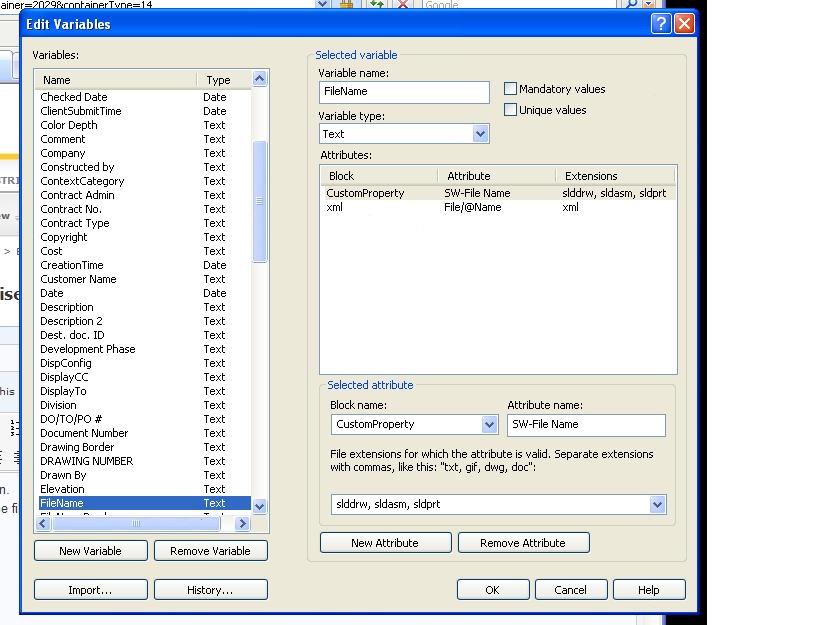Click the Import button
The width and height of the screenshot is (816, 625).
(x=91, y=590)
